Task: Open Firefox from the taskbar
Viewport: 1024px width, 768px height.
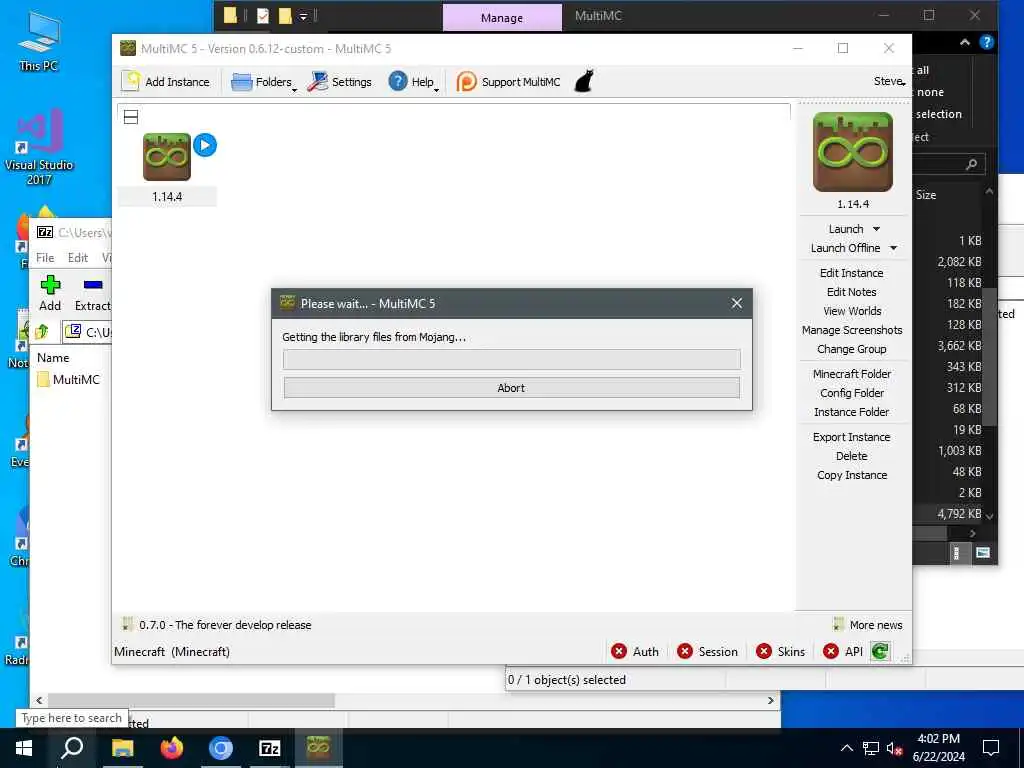Action: click(x=172, y=748)
